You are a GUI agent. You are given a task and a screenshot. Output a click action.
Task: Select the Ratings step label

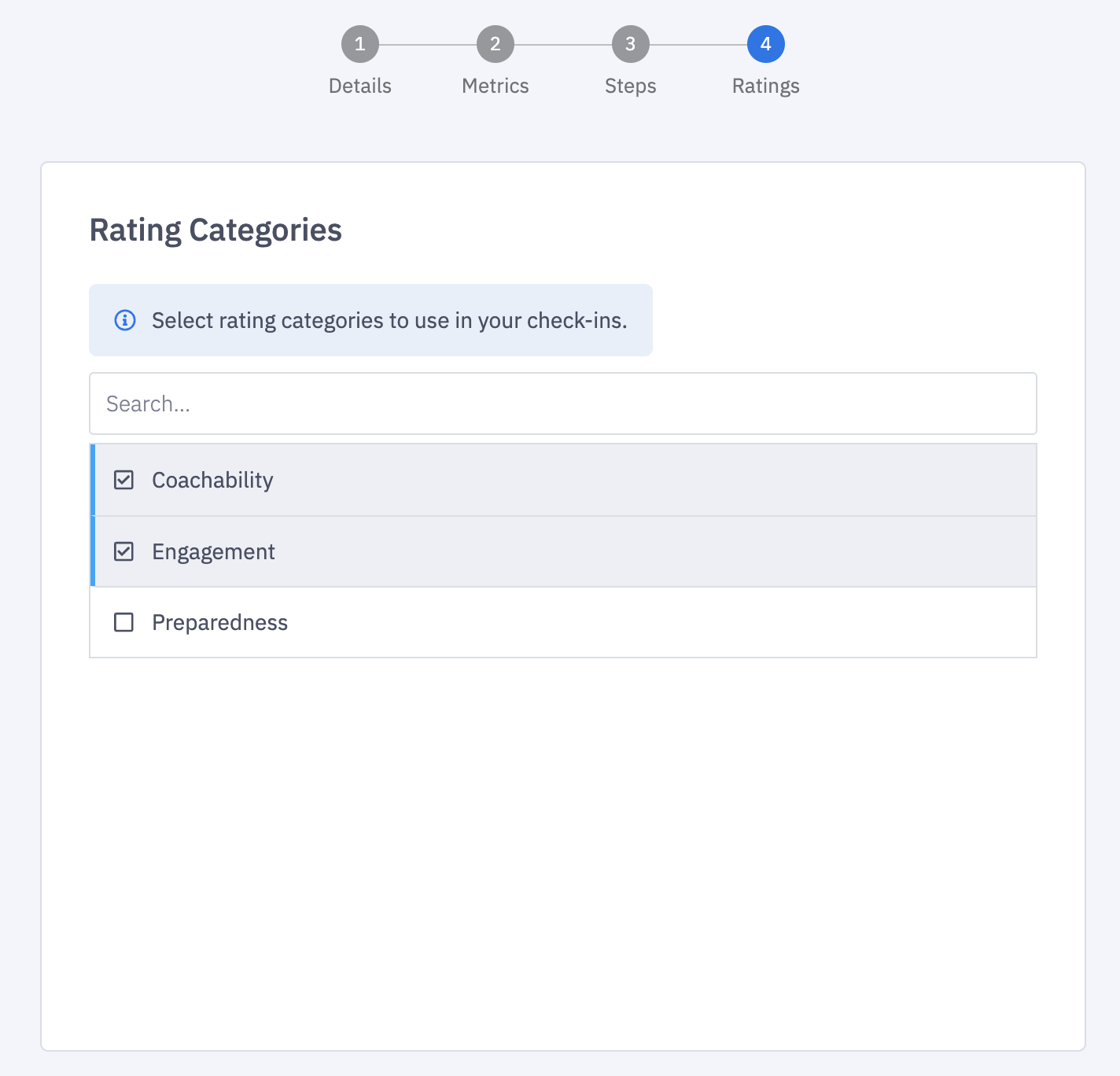coord(766,86)
